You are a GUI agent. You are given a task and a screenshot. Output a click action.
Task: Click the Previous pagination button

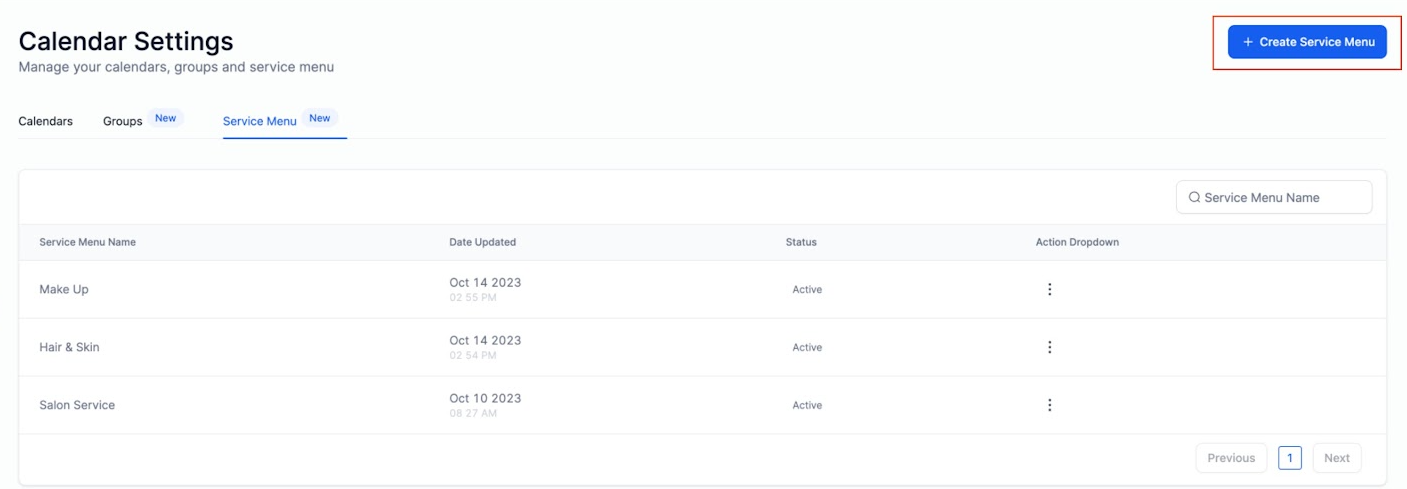pos(1231,458)
